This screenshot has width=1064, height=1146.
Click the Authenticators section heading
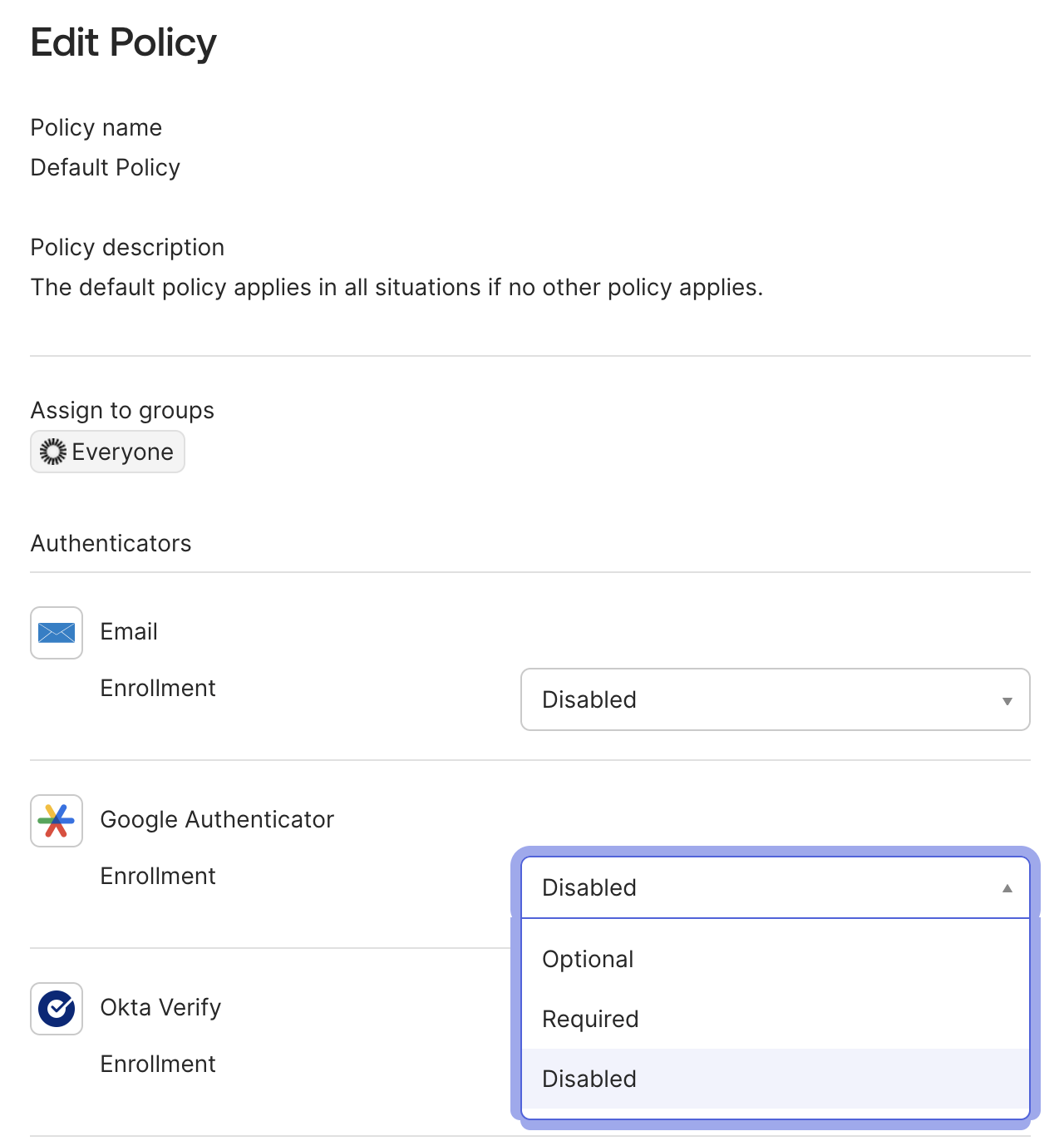click(111, 543)
